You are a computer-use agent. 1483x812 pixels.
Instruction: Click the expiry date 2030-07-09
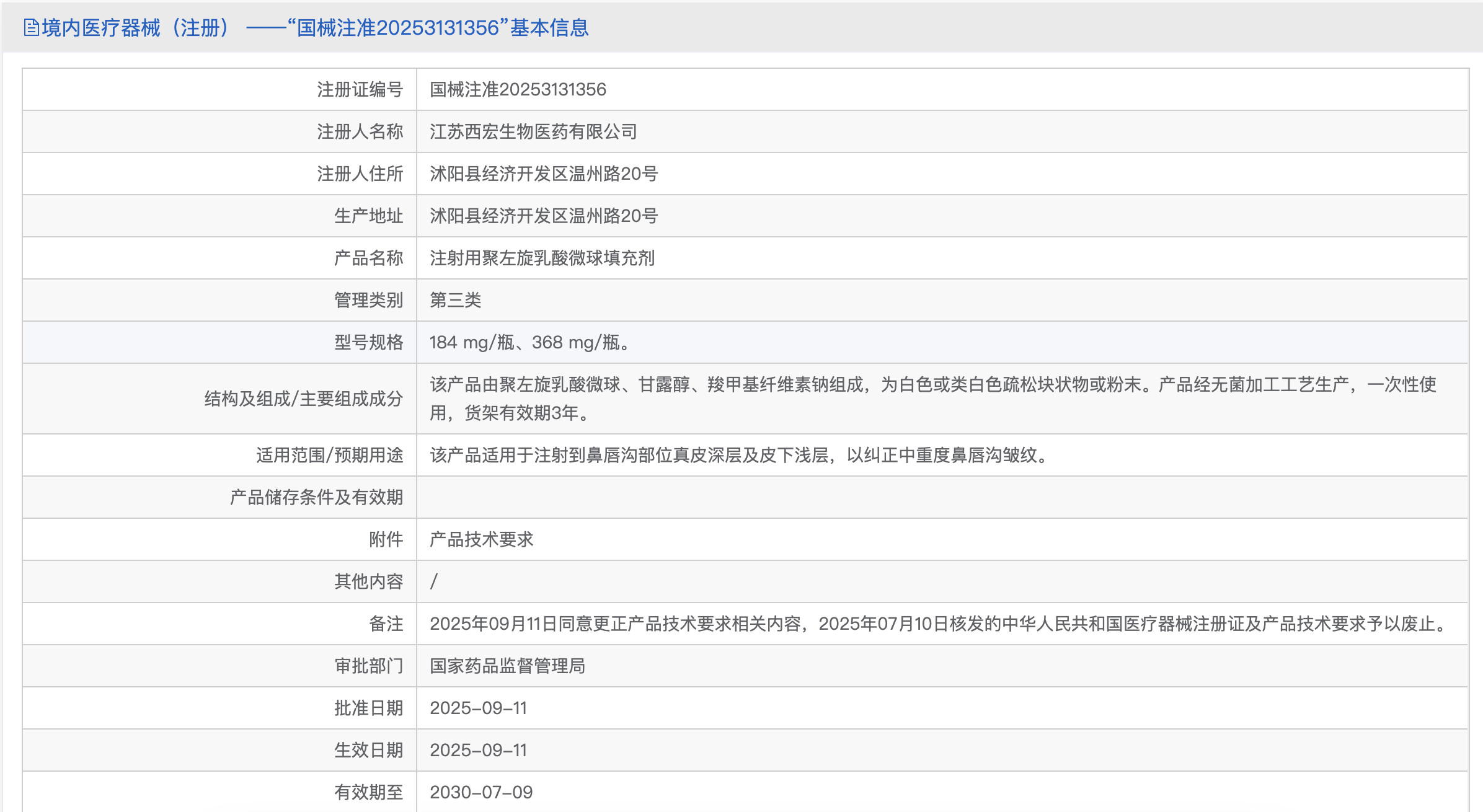[481, 792]
